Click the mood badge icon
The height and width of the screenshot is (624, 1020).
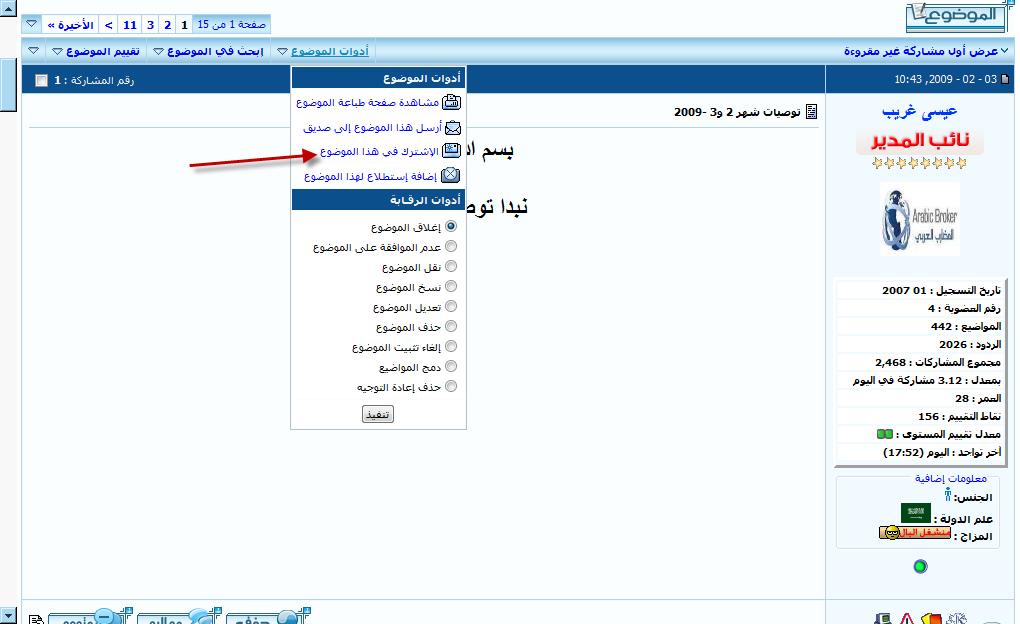click(915, 532)
